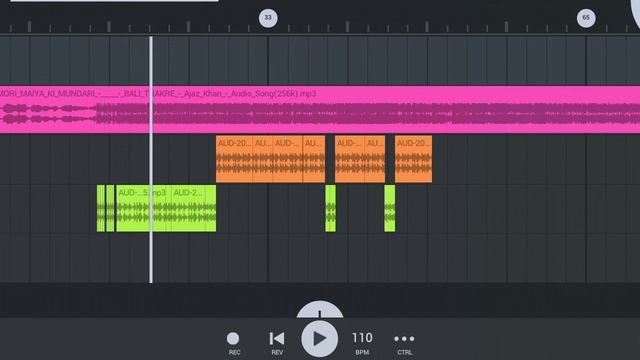Select the pink MORI_MAIYA_KI_MUNDARI audio clip
Viewport: 640px width, 360px height.
(x=320, y=109)
